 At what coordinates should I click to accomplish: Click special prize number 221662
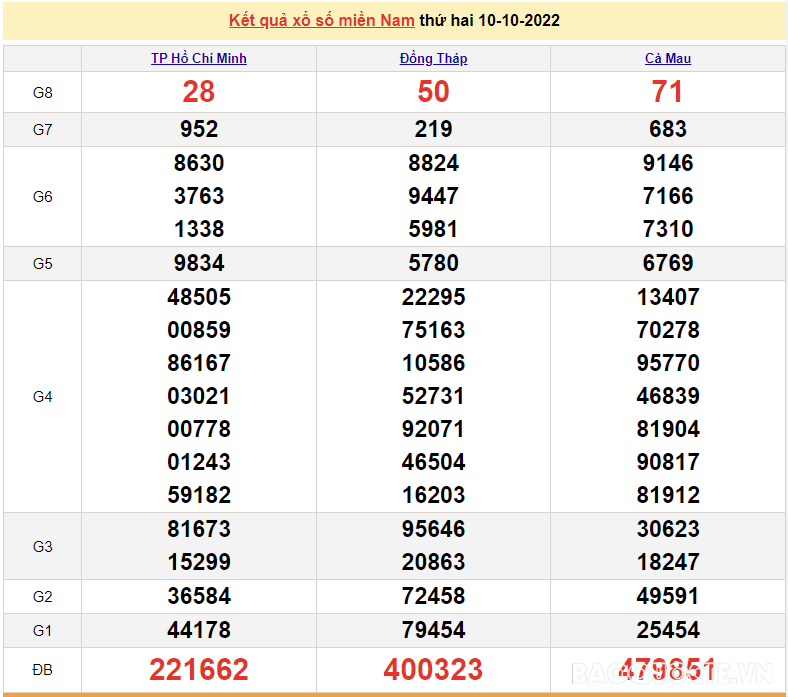click(x=199, y=669)
